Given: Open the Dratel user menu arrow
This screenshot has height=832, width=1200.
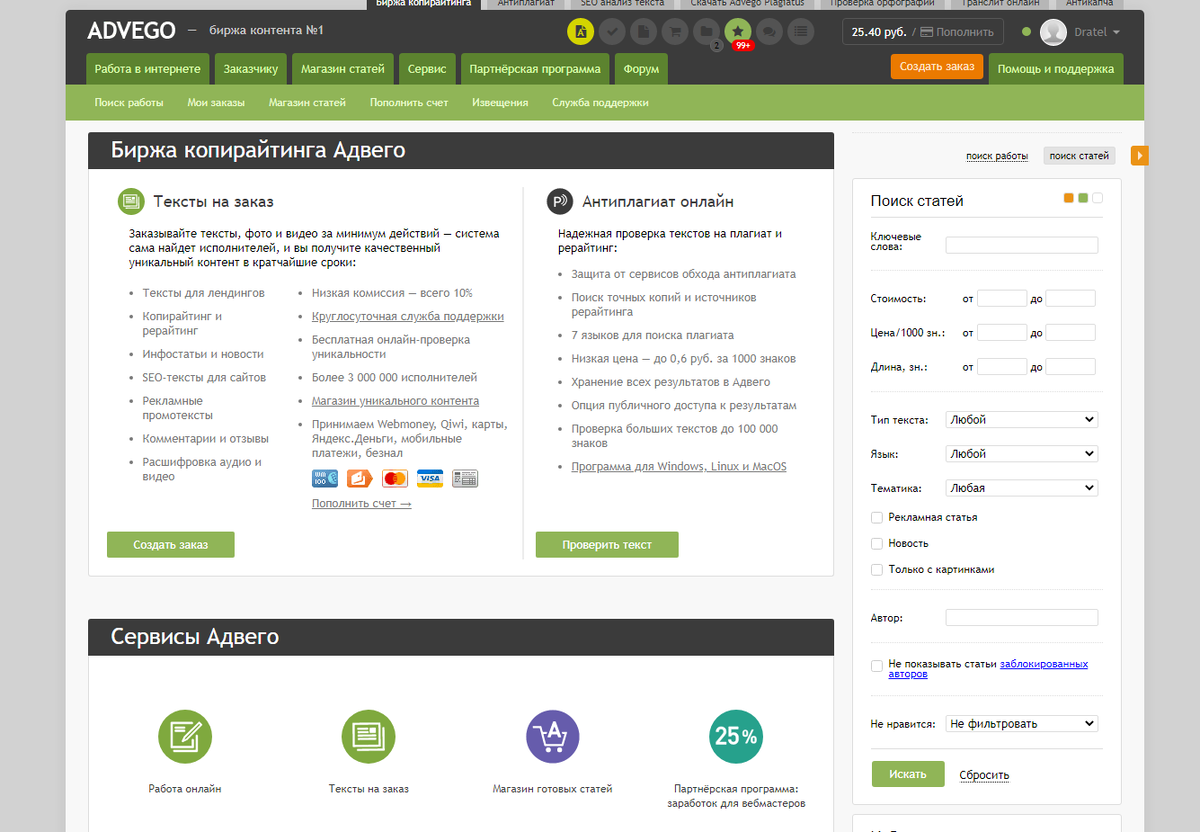Looking at the screenshot, I should tap(1116, 33).
